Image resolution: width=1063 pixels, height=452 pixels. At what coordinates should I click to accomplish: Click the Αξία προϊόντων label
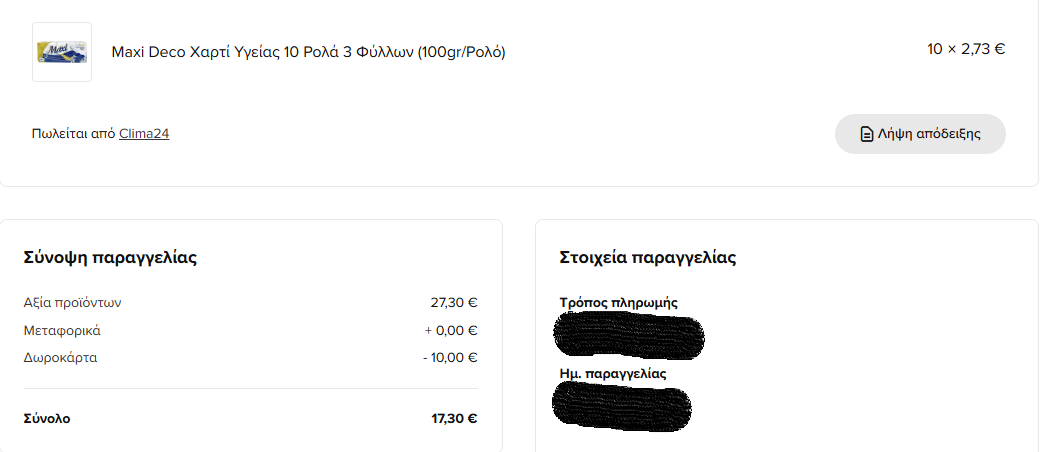[x=73, y=303]
